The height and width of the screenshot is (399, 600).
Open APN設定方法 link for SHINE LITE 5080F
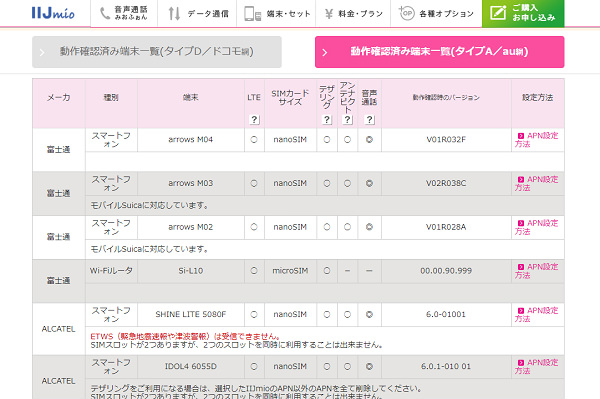[536, 314]
